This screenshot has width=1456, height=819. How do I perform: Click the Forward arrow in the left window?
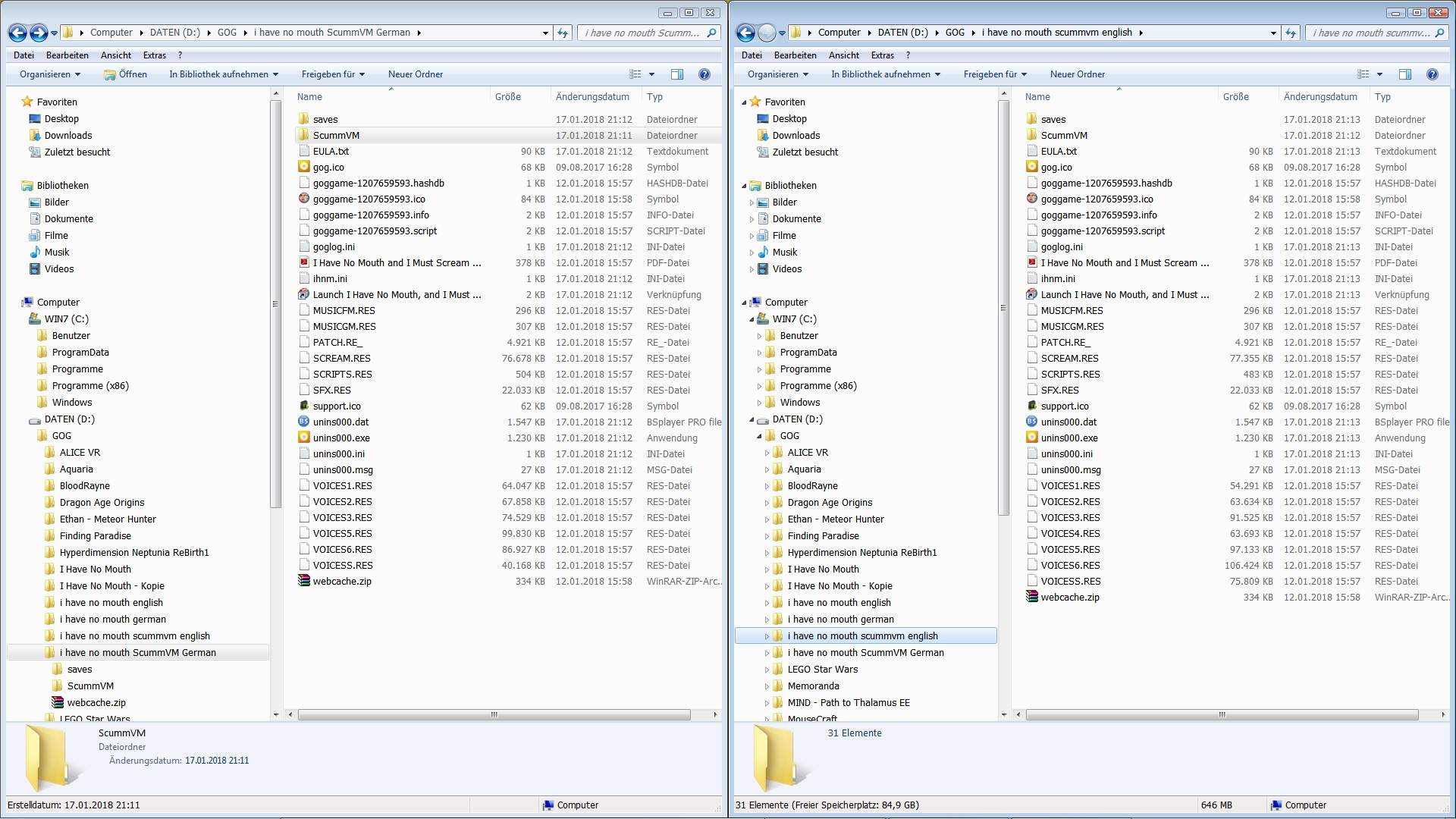click(39, 33)
